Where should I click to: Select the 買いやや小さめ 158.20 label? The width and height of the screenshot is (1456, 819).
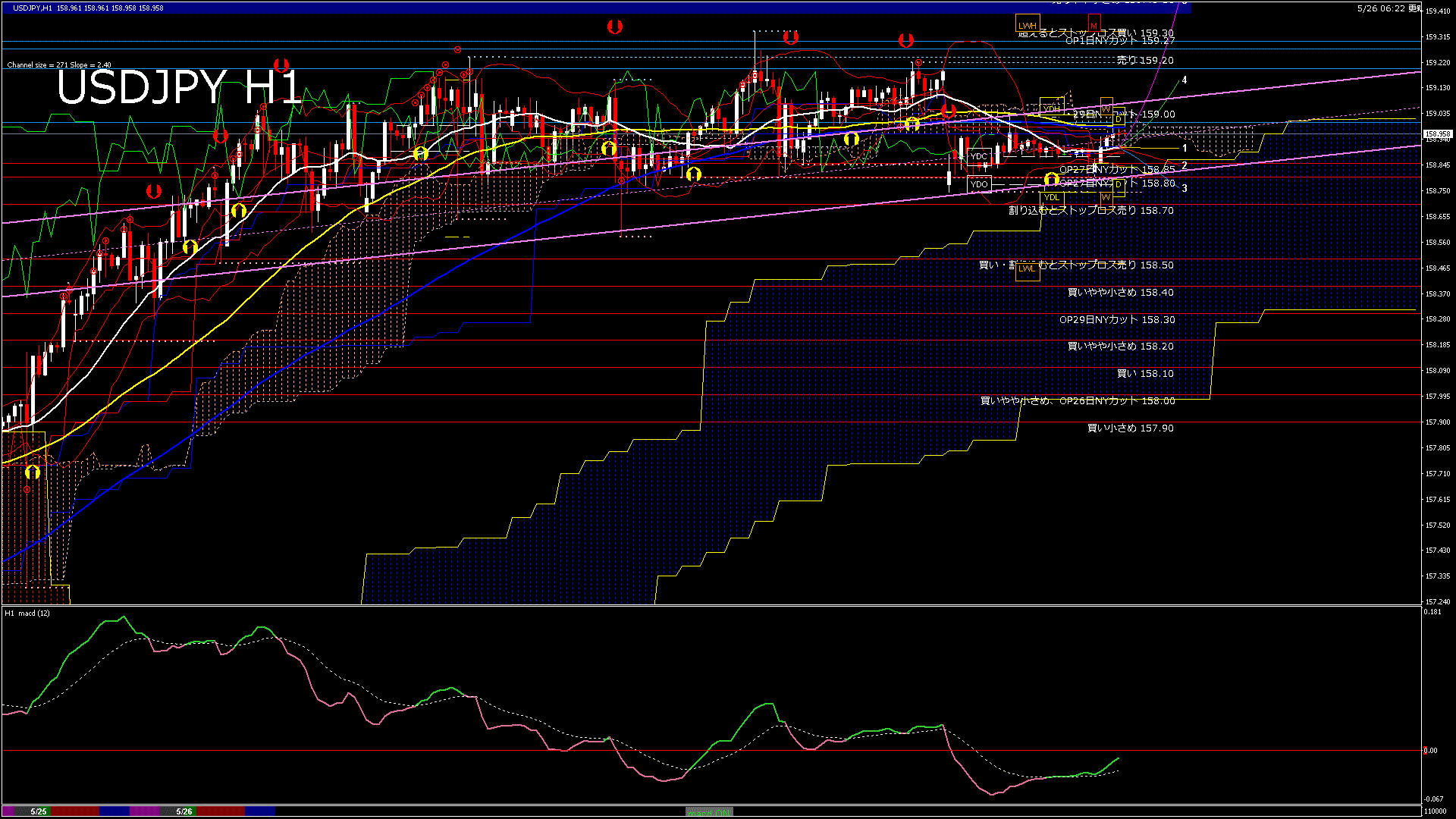coord(1121,347)
